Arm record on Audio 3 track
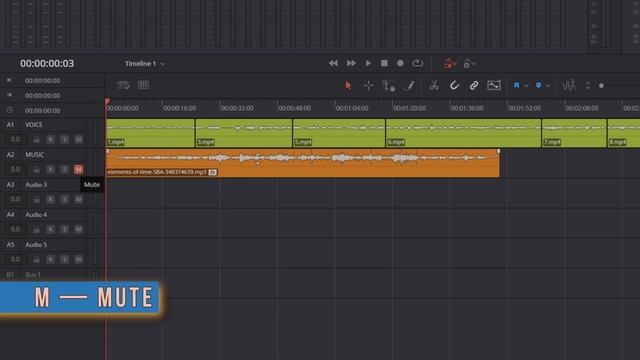The height and width of the screenshot is (360, 640). point(51,200)
